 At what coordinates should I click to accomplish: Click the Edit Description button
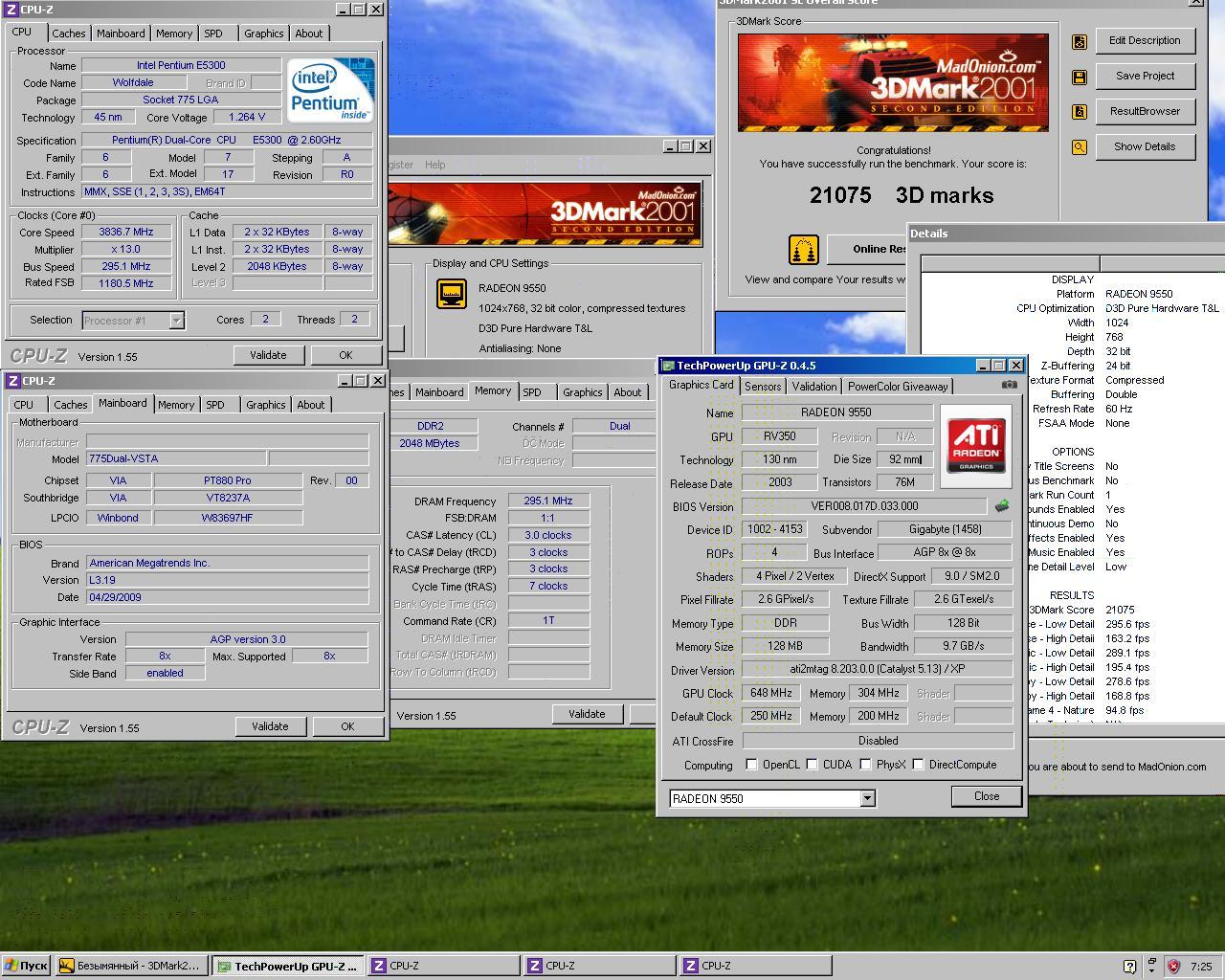coord(1145,40)
